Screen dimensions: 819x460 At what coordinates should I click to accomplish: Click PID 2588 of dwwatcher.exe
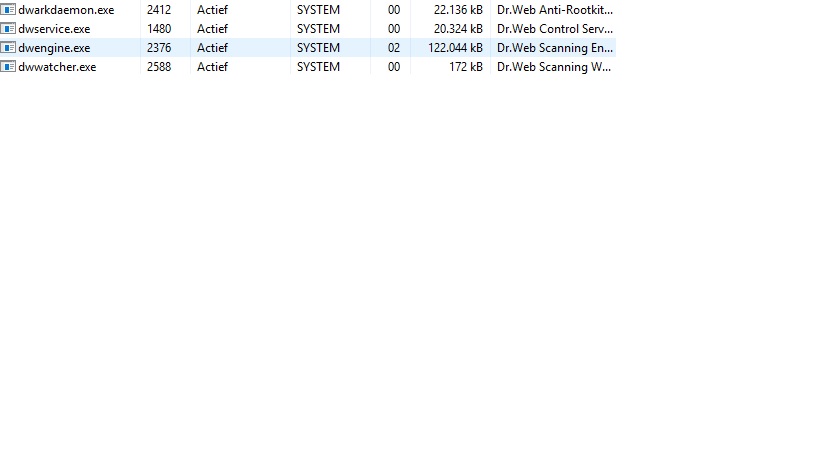tap(159, 67)
